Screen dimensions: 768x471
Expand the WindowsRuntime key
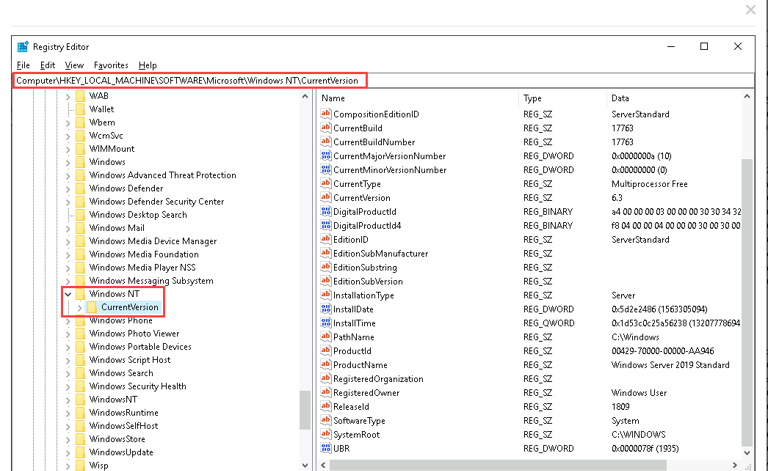click(68, 413)
